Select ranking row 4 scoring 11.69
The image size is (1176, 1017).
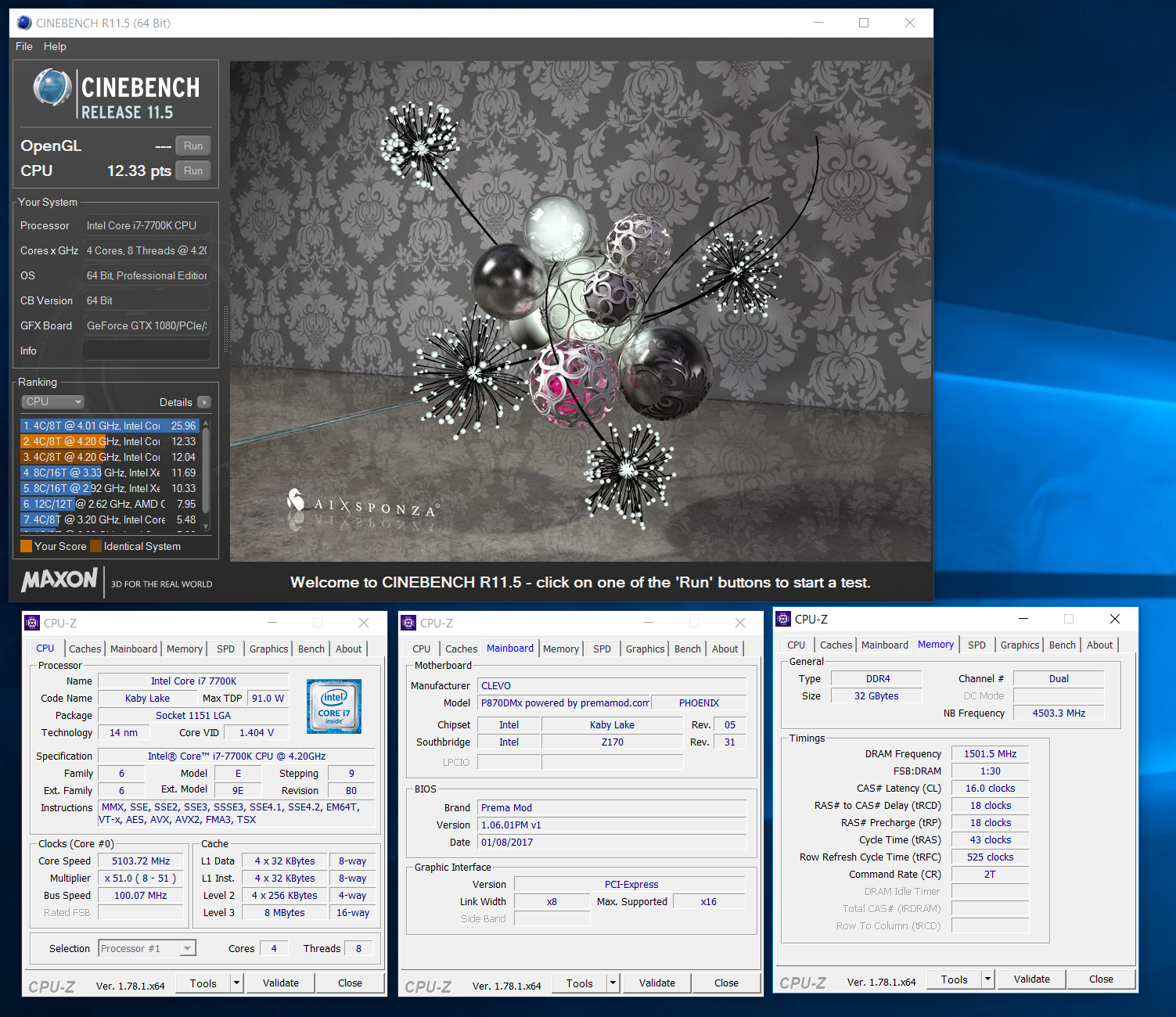click(x=110, y=473)
